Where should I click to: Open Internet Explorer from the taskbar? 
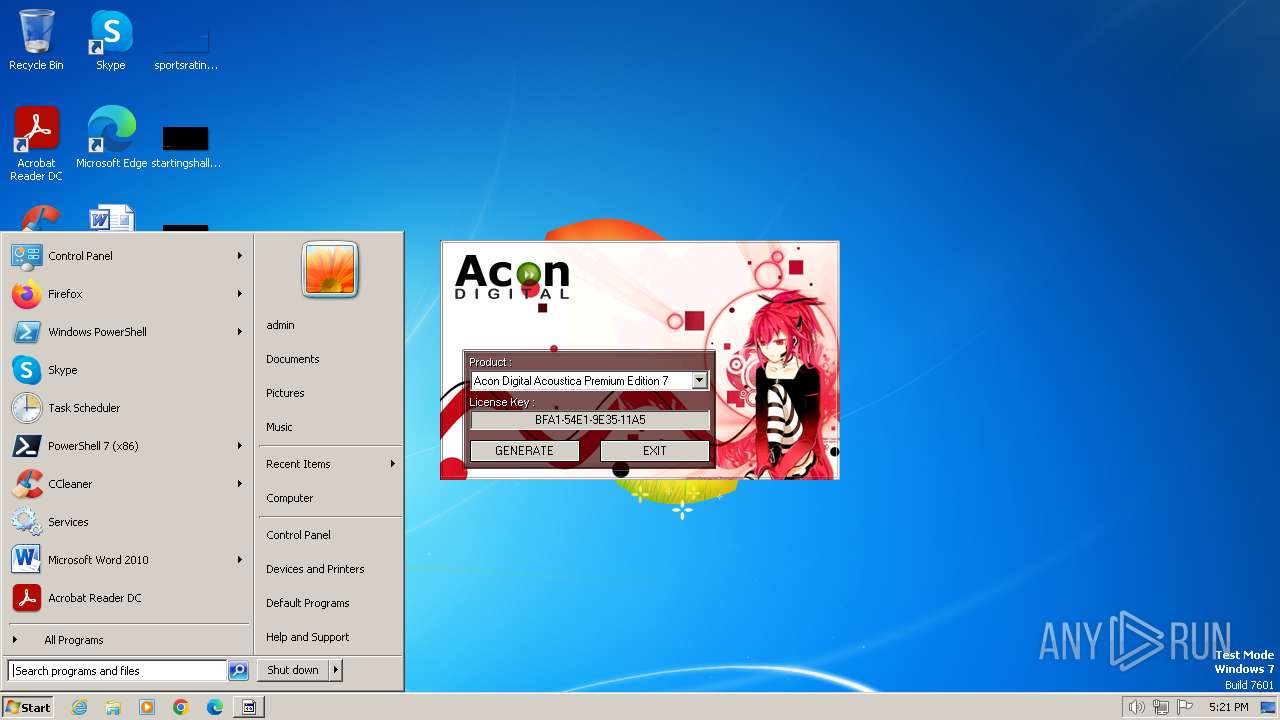pyautogui.click(x=79, y=707)
